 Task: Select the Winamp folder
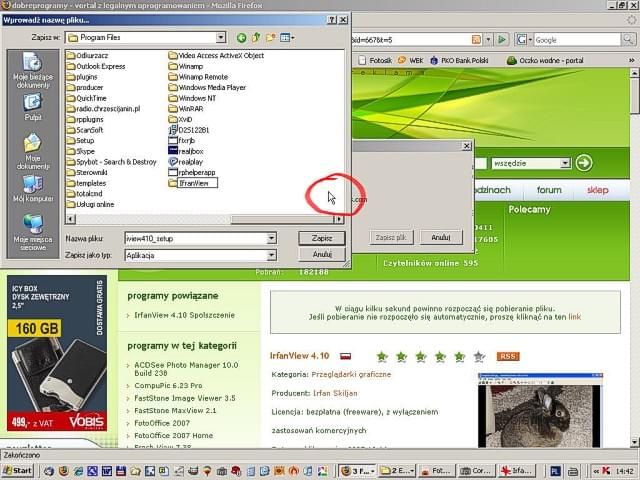(186, 66)
